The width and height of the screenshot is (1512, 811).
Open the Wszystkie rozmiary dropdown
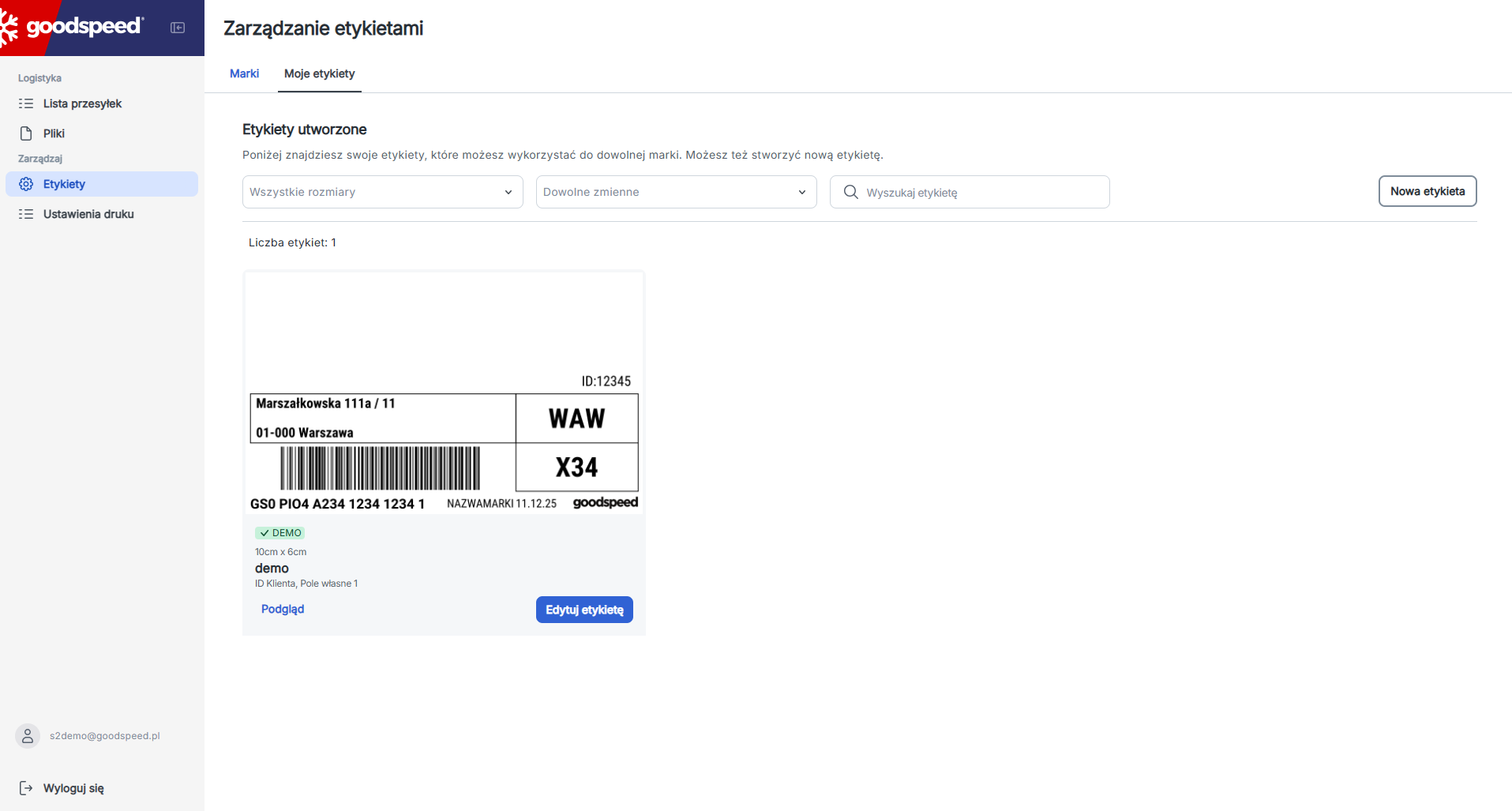[382, 192]
